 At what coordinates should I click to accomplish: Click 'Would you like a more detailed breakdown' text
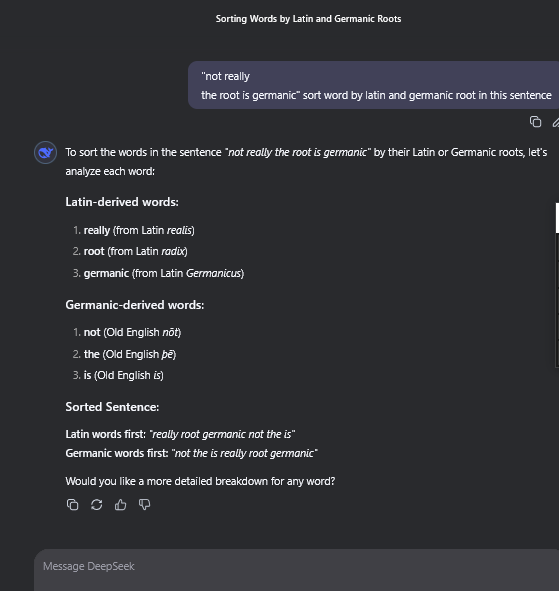tap(200, 481)
